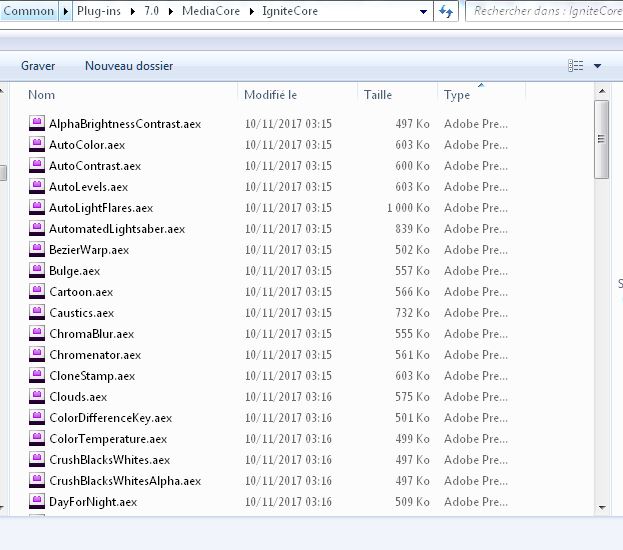Open the view options dropdown arrow

(597, 66)
